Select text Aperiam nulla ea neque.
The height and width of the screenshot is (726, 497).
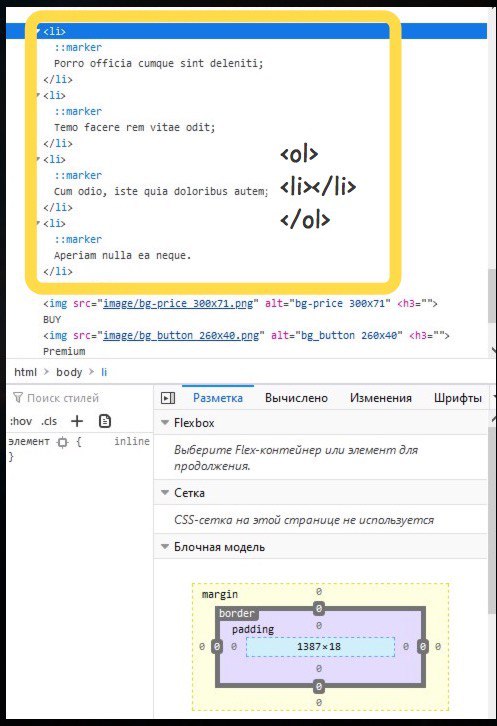[x=122, y=255]
